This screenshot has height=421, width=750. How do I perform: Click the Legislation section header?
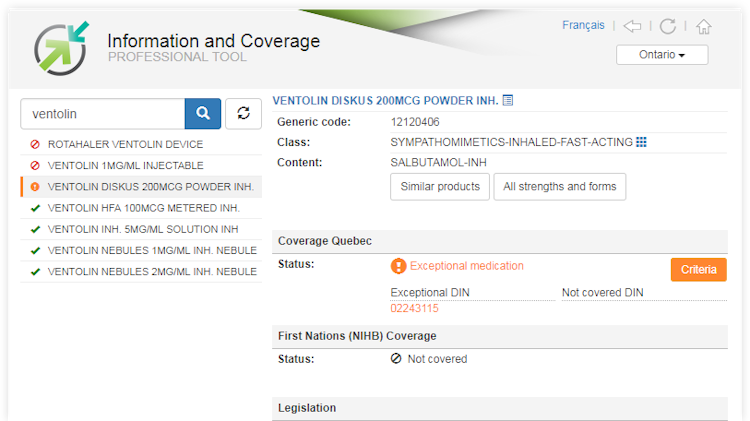500,408
